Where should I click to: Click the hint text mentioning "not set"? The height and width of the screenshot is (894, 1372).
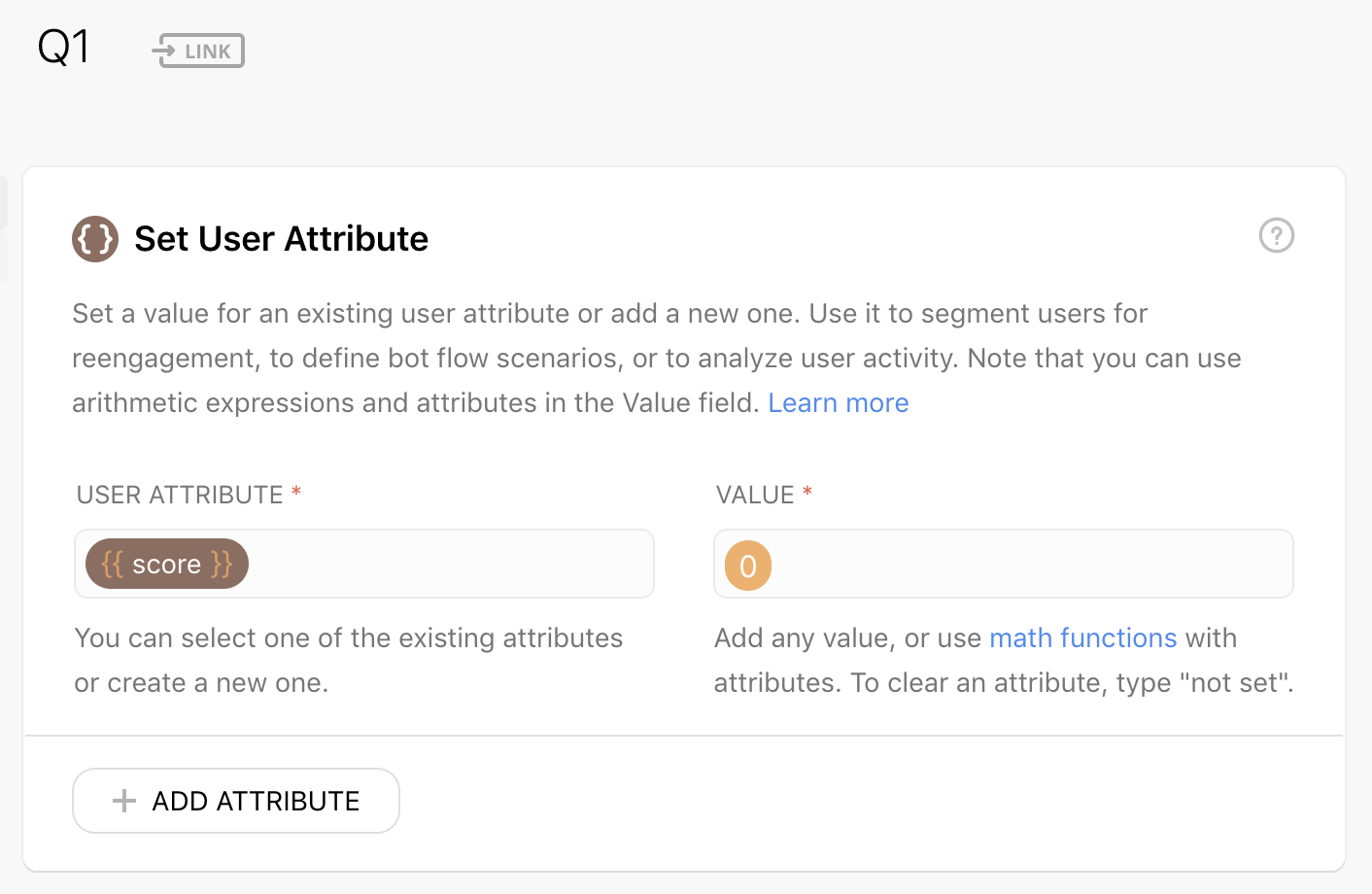coord(1004,660)
